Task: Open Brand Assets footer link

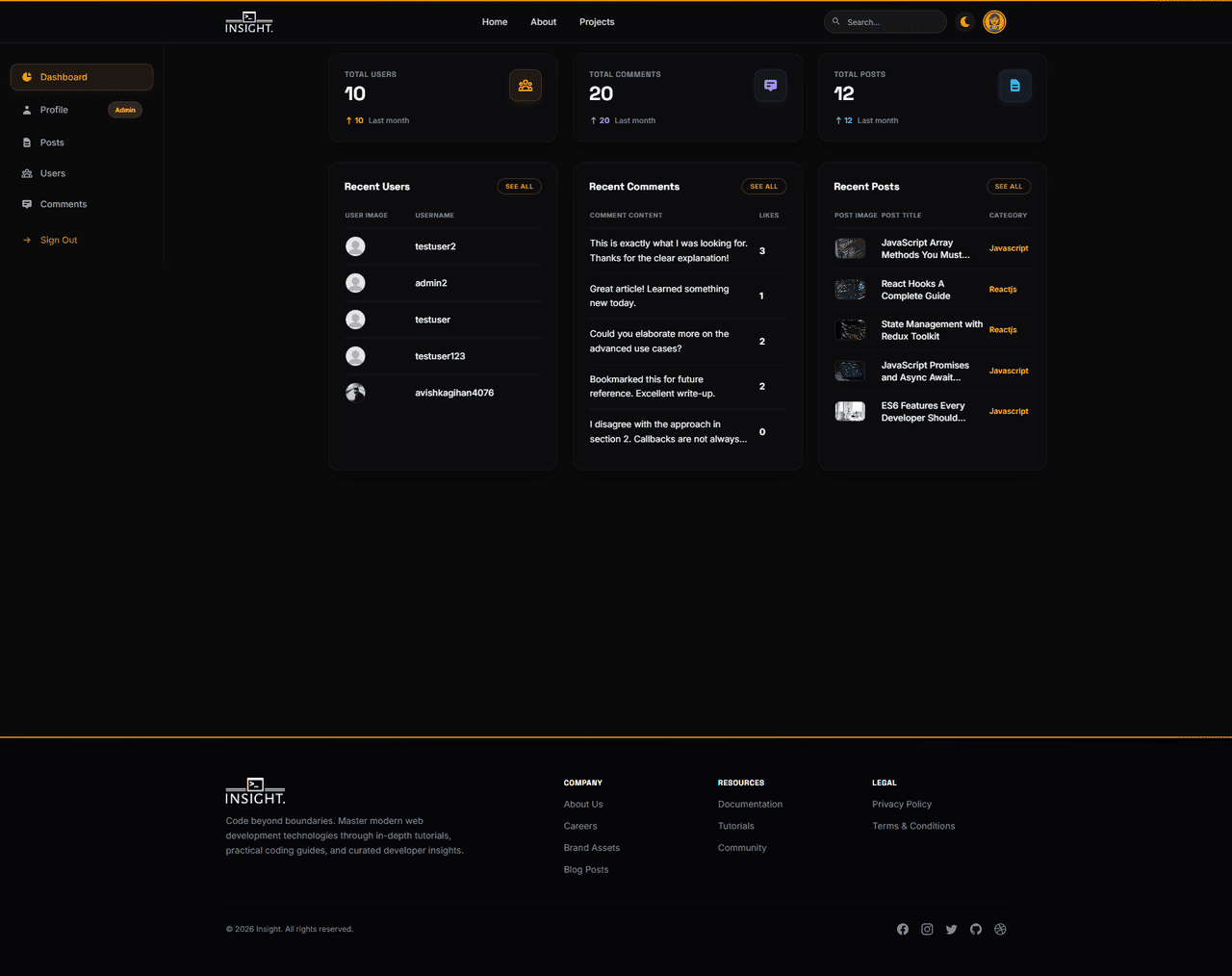Action: 592,848
